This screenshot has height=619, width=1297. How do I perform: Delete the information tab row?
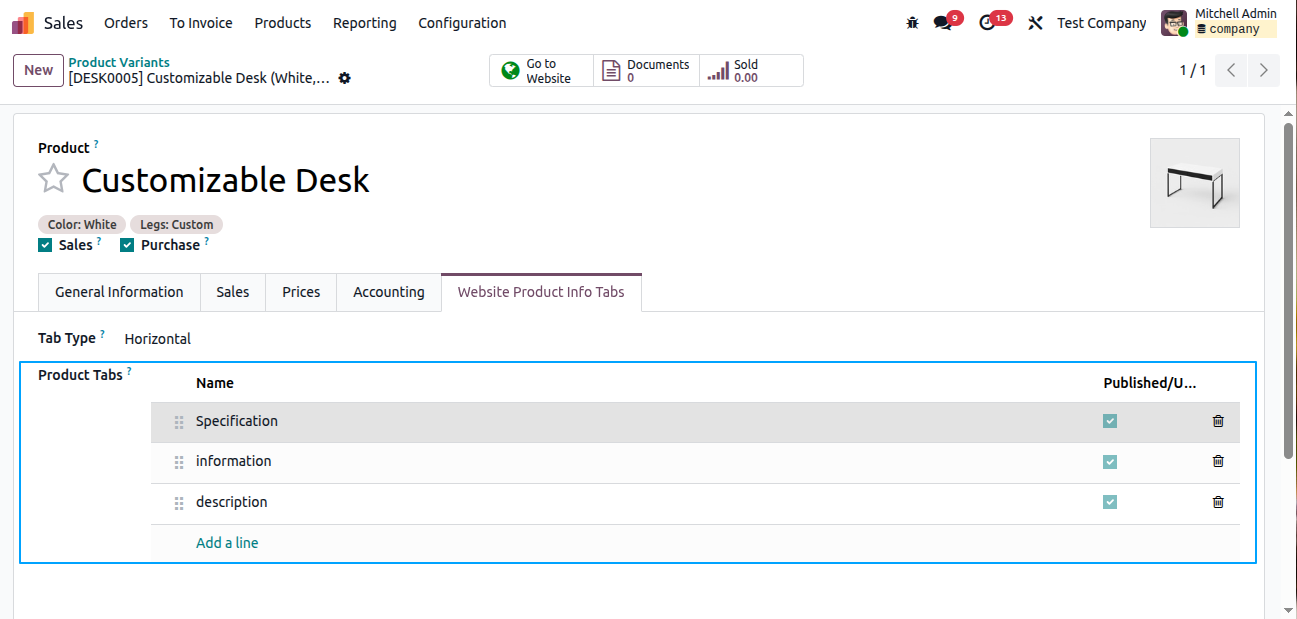(x=1217, y=461)
